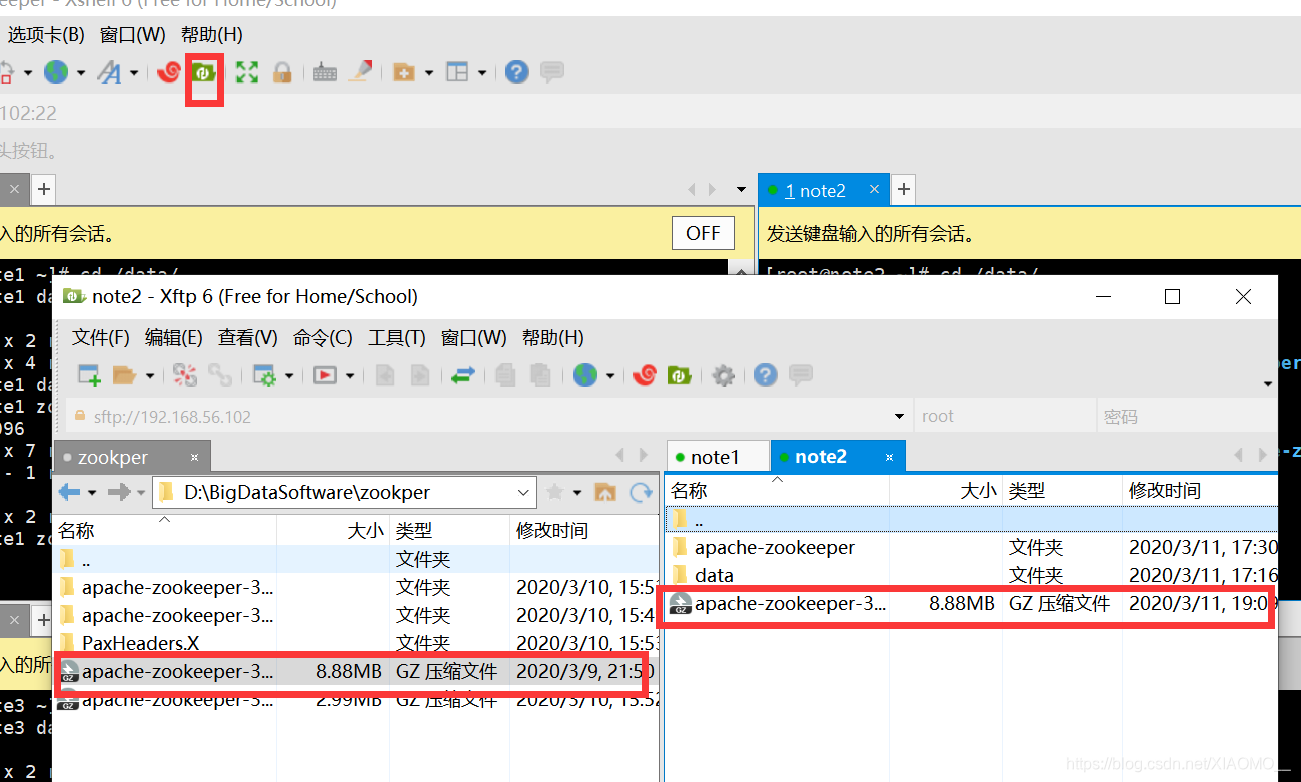The image size is (1301, 782).
Task: Click the Xshell globe encoding icon
Action: pyautogui.click(x=56, y=72)
